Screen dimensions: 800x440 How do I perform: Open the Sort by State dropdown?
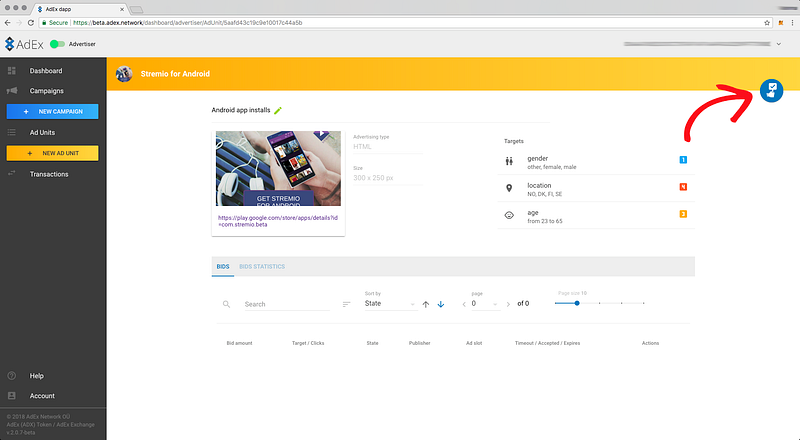pos(390,304)
